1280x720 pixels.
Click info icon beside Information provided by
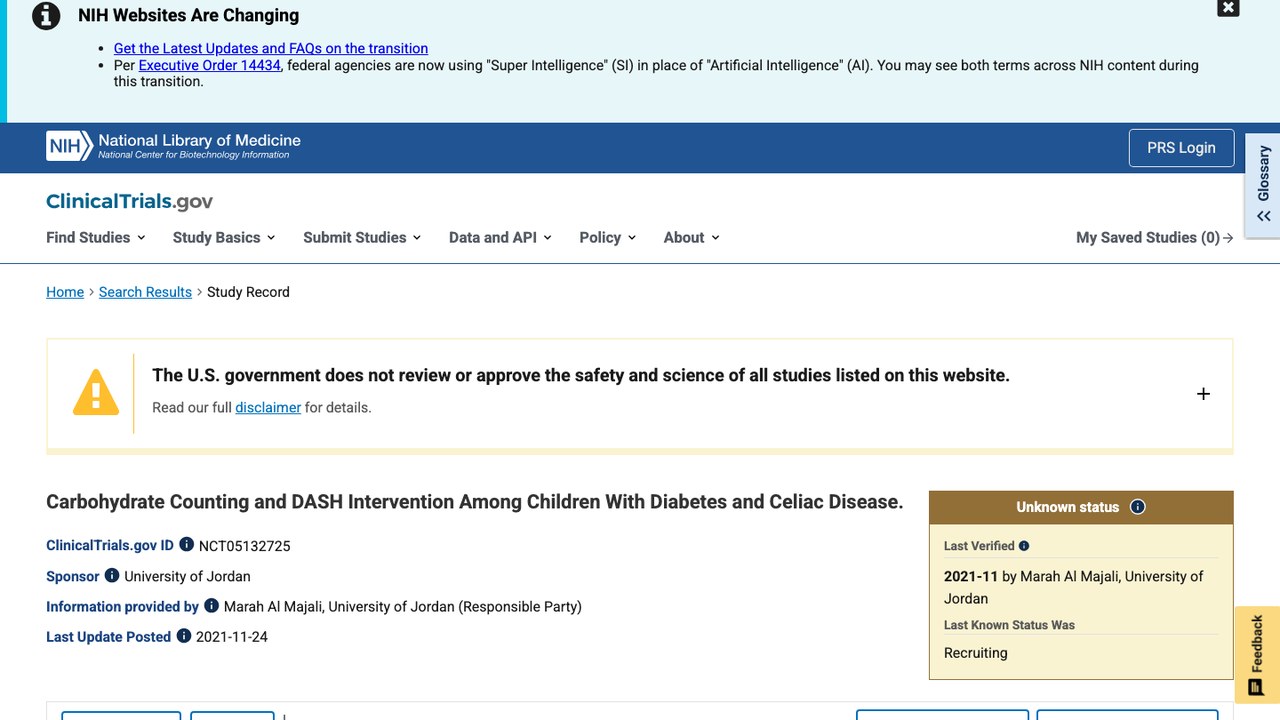click(x=211, y=605)
